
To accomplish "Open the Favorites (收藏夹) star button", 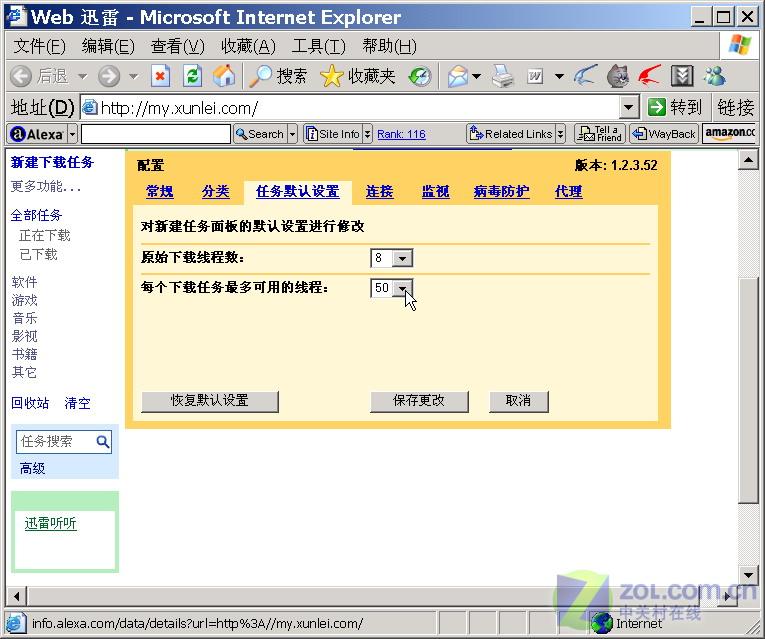I will click(357, 76).
